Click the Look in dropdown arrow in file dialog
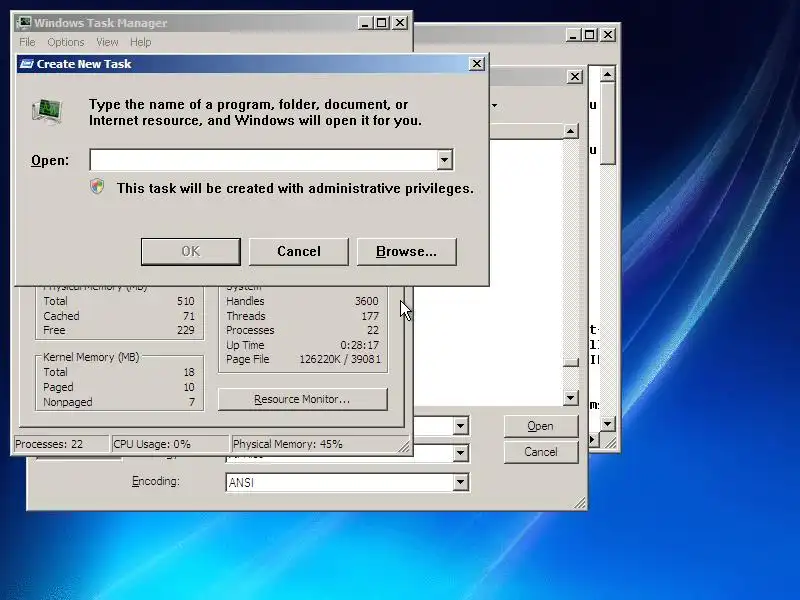The image size is (800, 600). 494,106
